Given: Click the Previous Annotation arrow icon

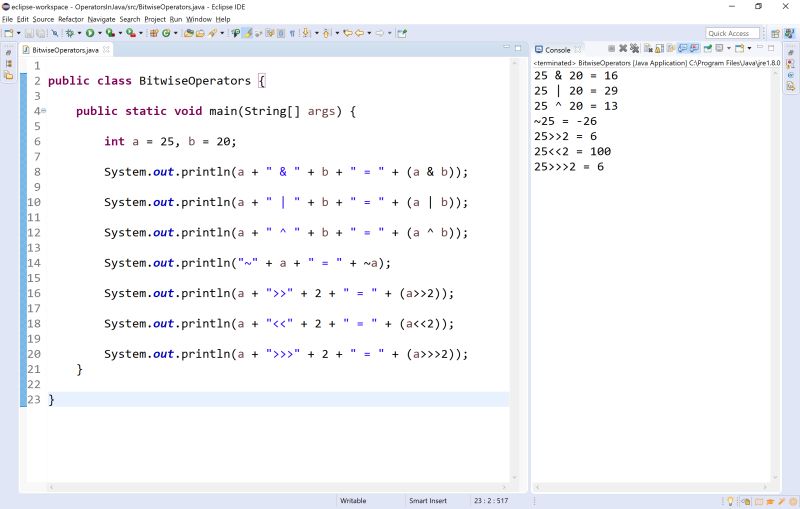Looking at the screenshot, I should point(327,33).
